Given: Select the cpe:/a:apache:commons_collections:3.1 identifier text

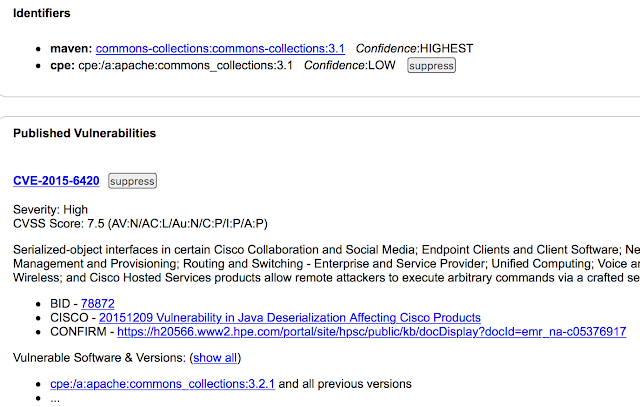Looking at the screenshot, I should pyautogui.click(x=185, y=65).
